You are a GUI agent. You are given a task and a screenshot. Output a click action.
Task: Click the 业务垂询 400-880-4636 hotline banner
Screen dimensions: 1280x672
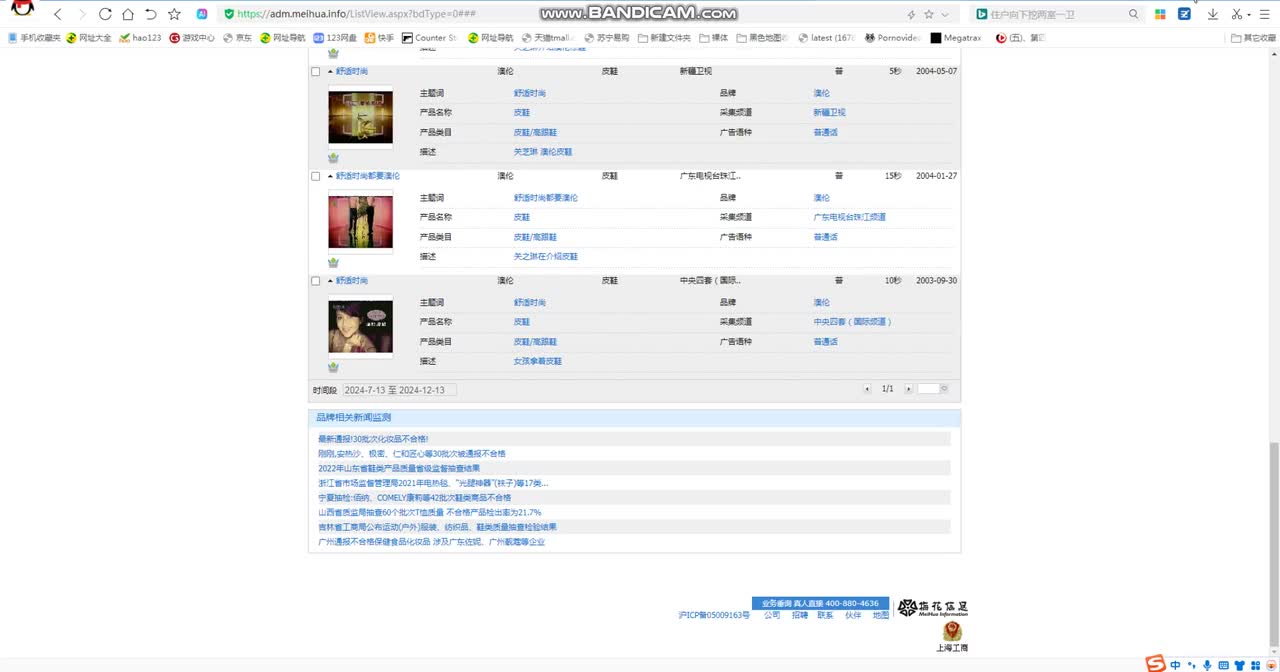pyautogui.click(x=820, y=603)
